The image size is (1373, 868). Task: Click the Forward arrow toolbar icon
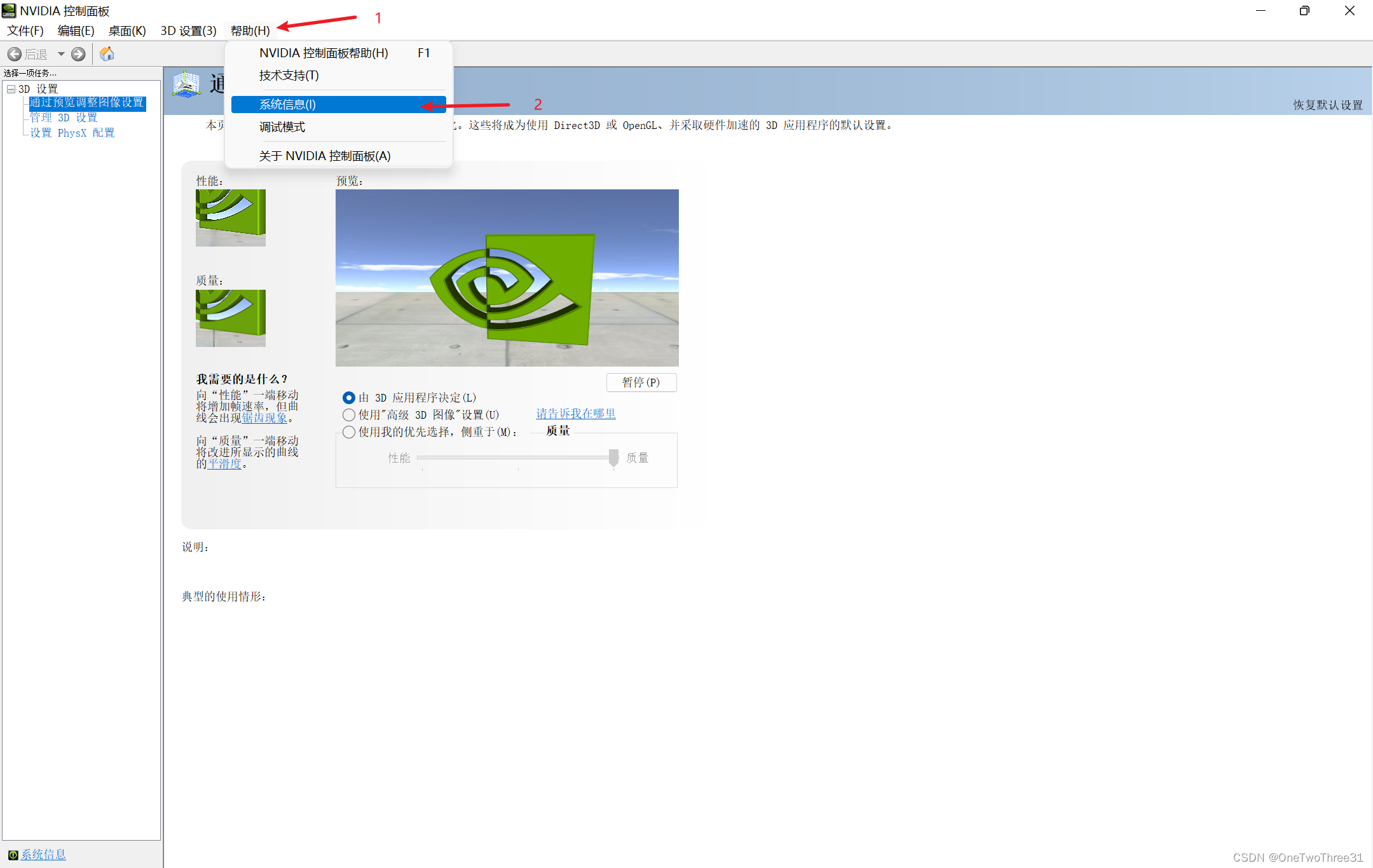pyautogui.click(x=78, y=54)
